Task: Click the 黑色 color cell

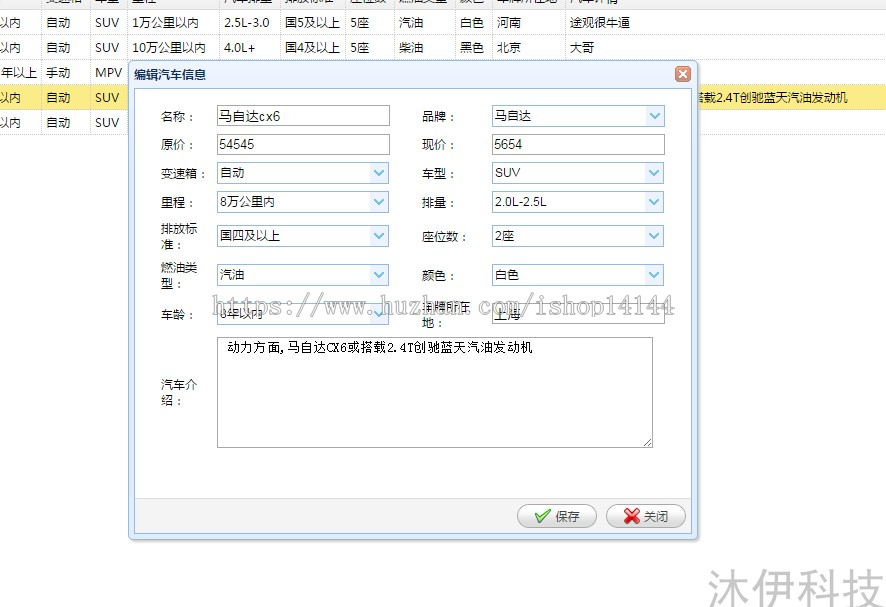Action: 472,47
